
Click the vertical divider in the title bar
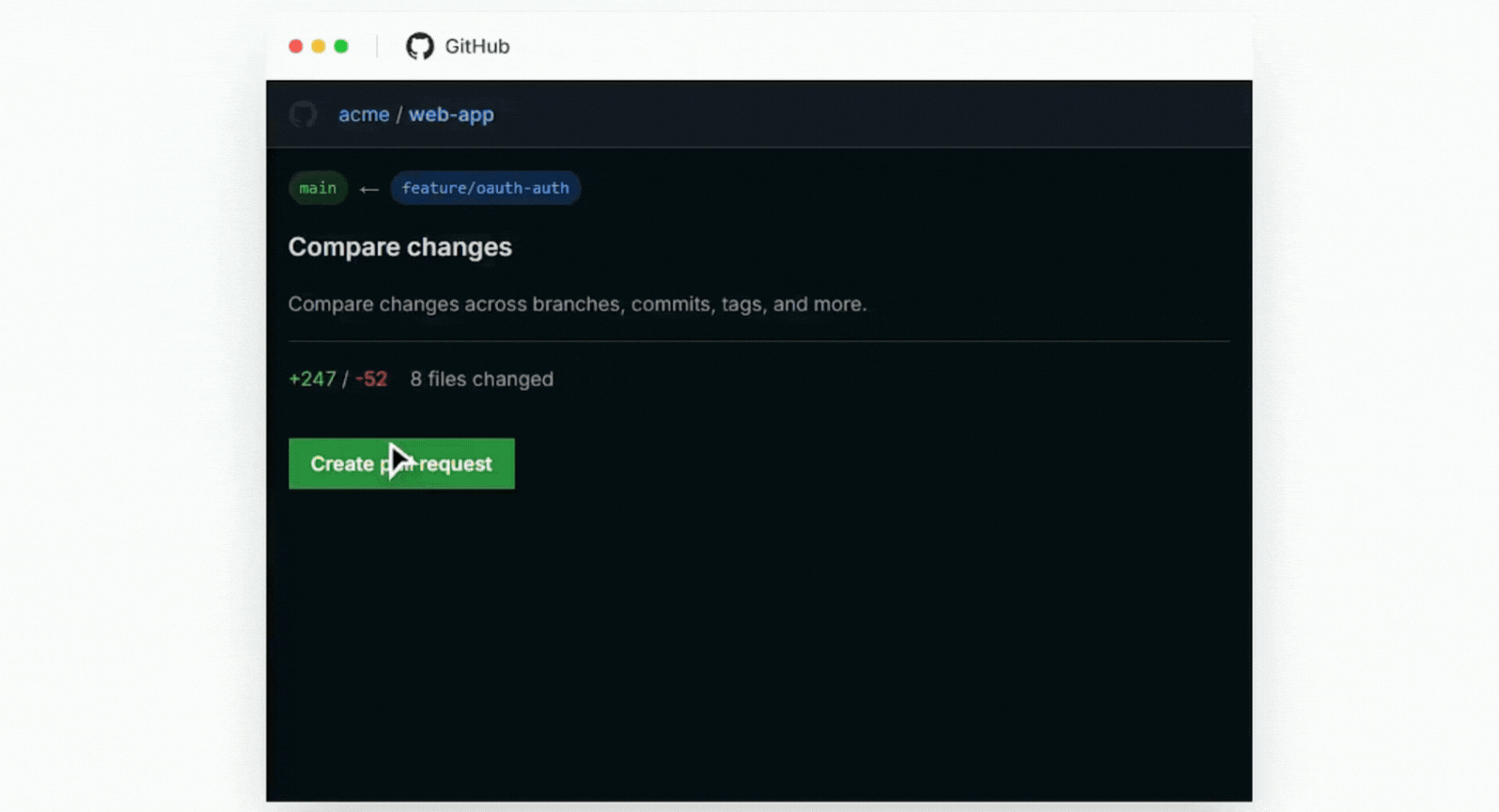(377, 46)
